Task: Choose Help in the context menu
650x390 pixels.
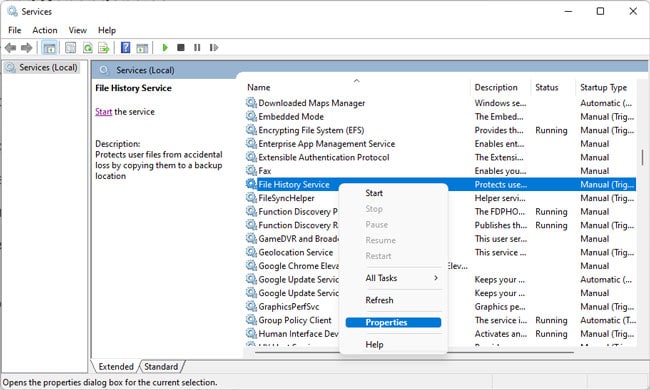Action: click(374, 344)
